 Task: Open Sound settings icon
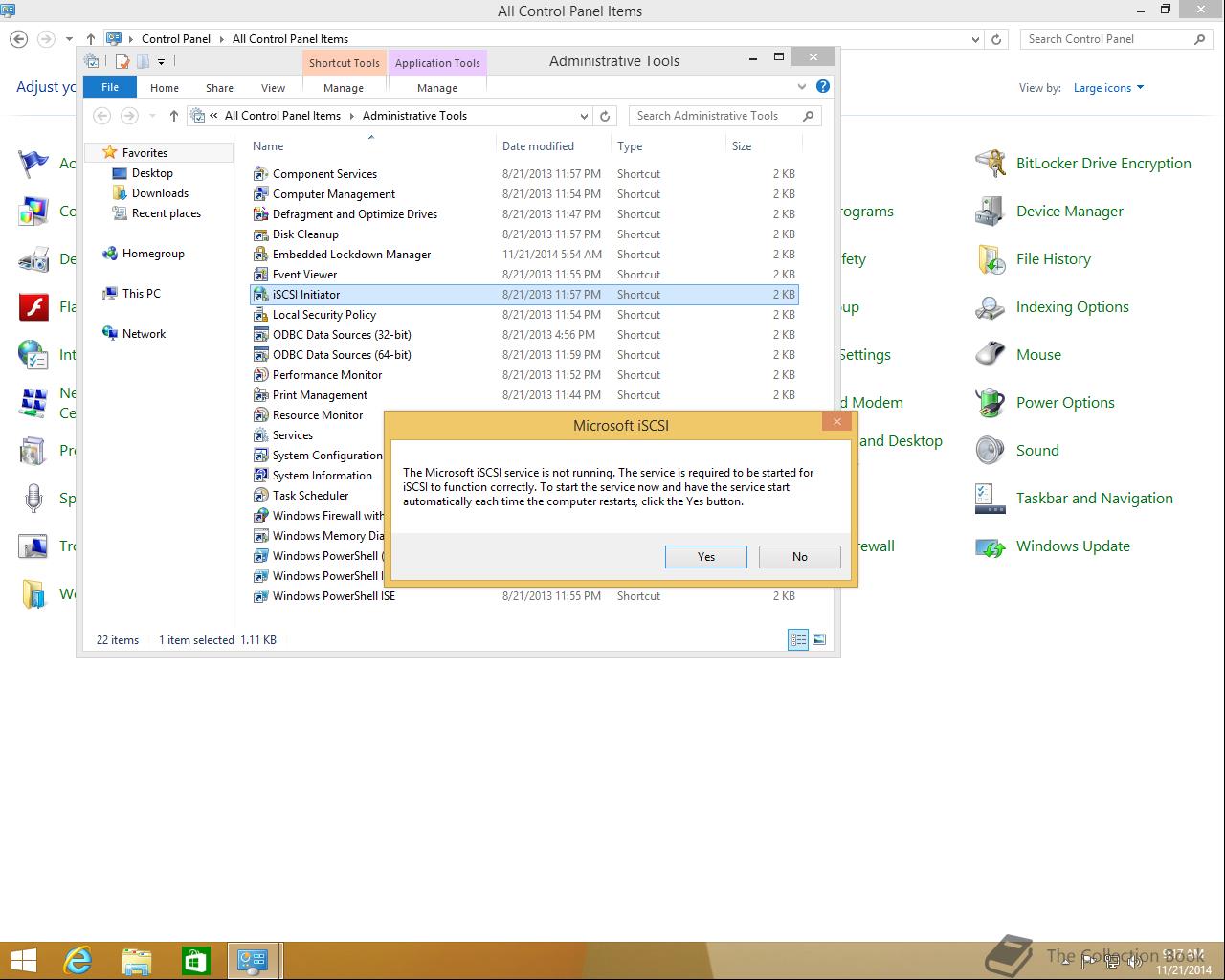(x=991, y=451)
